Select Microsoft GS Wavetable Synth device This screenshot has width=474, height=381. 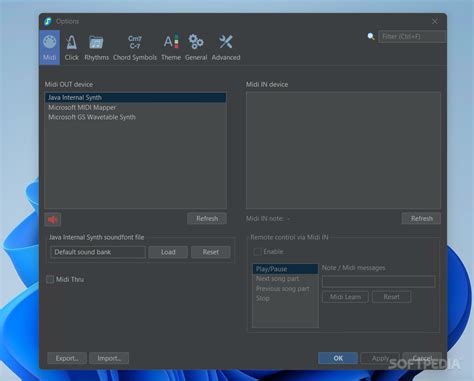click(136, 117)
